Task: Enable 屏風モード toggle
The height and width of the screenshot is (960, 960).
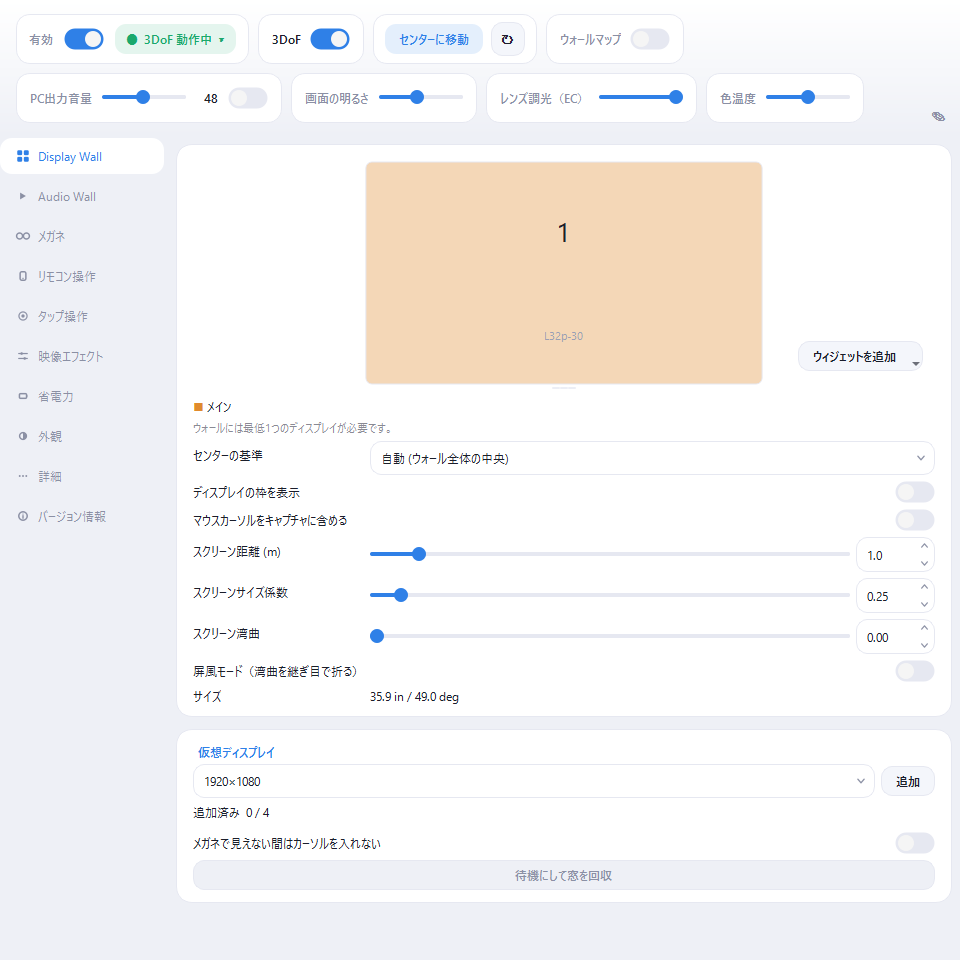Action: [x=915, y=671]
